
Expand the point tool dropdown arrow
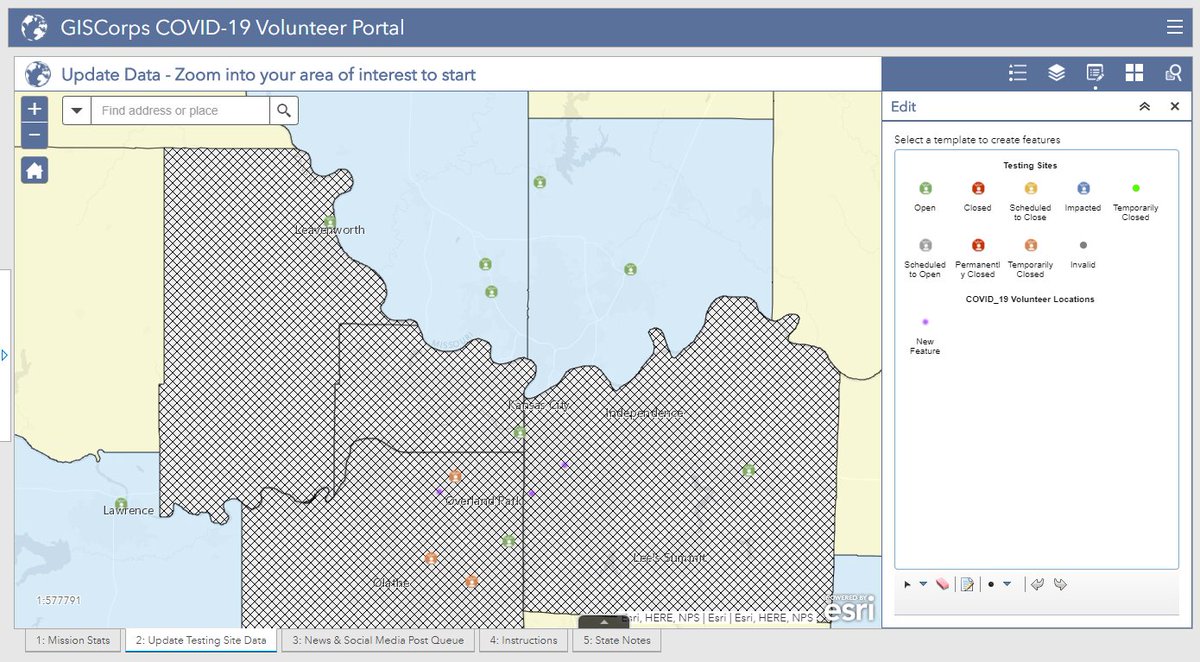pos(1007,584)
